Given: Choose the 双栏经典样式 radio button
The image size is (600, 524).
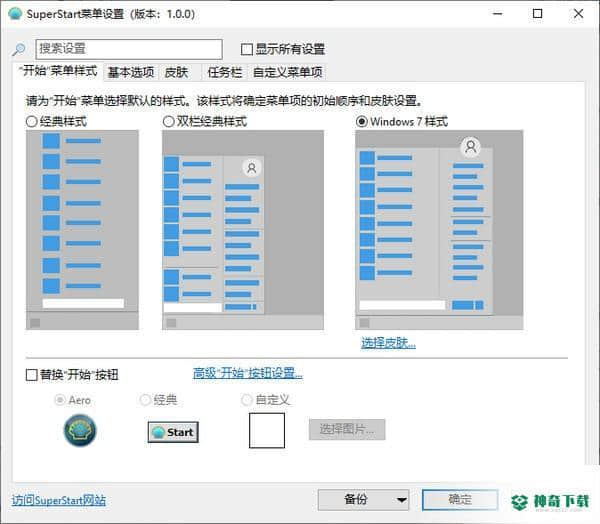Looking at the screenshot, I should [x=168, y=122].
